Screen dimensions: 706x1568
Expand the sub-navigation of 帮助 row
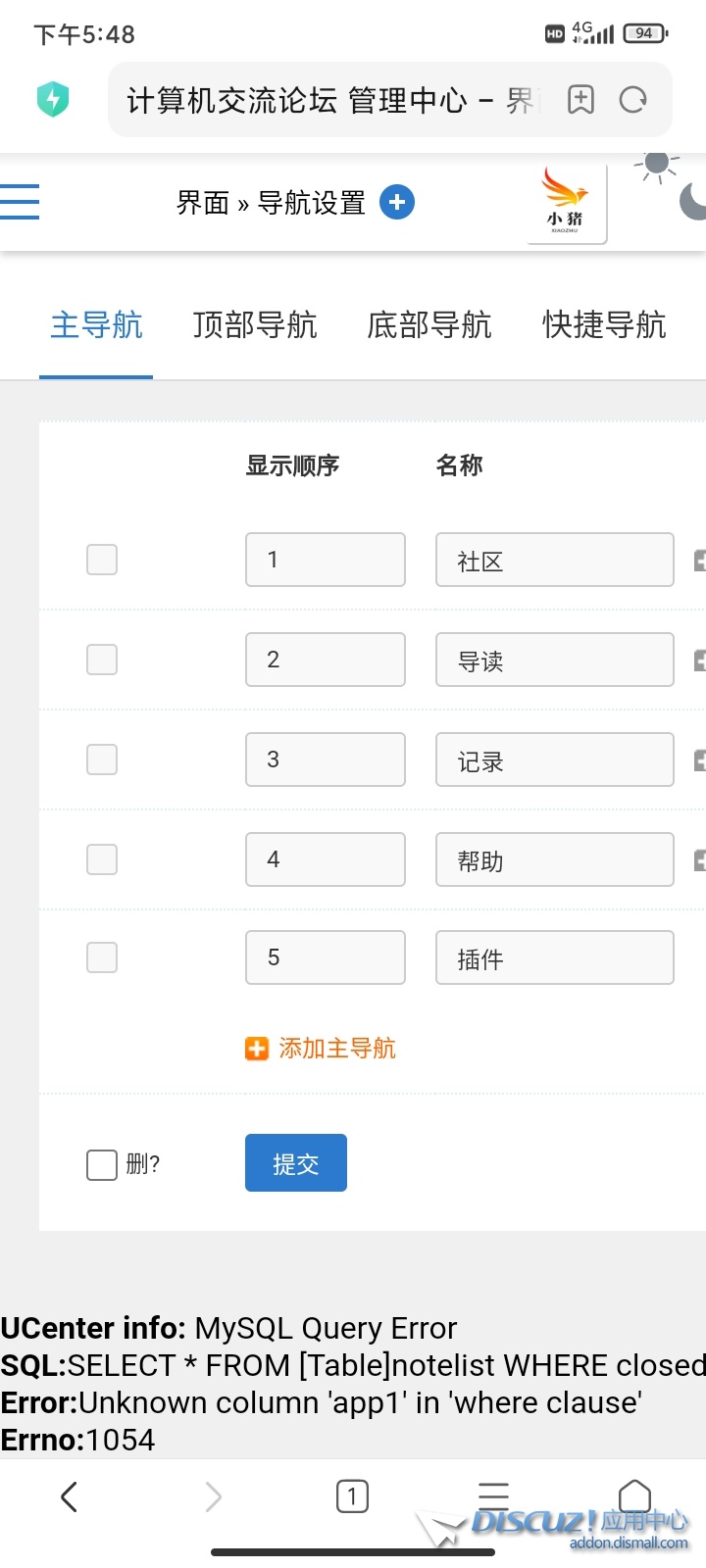point(700,860)
